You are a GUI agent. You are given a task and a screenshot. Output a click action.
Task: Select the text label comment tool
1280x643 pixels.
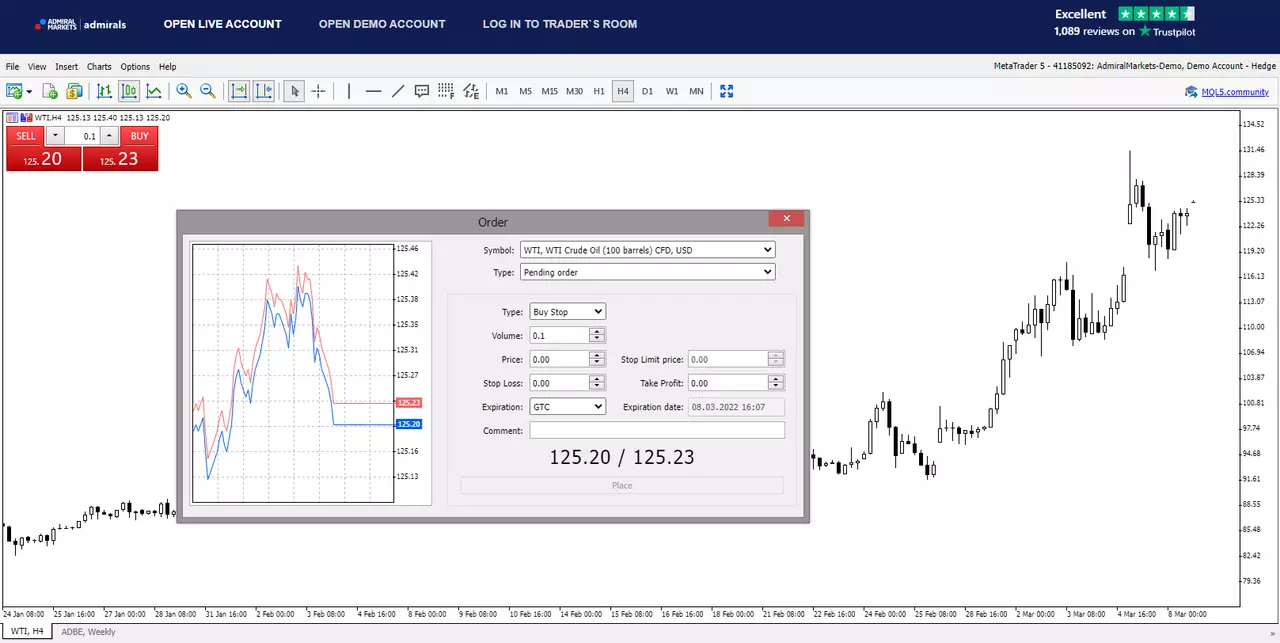pos(422,91)
